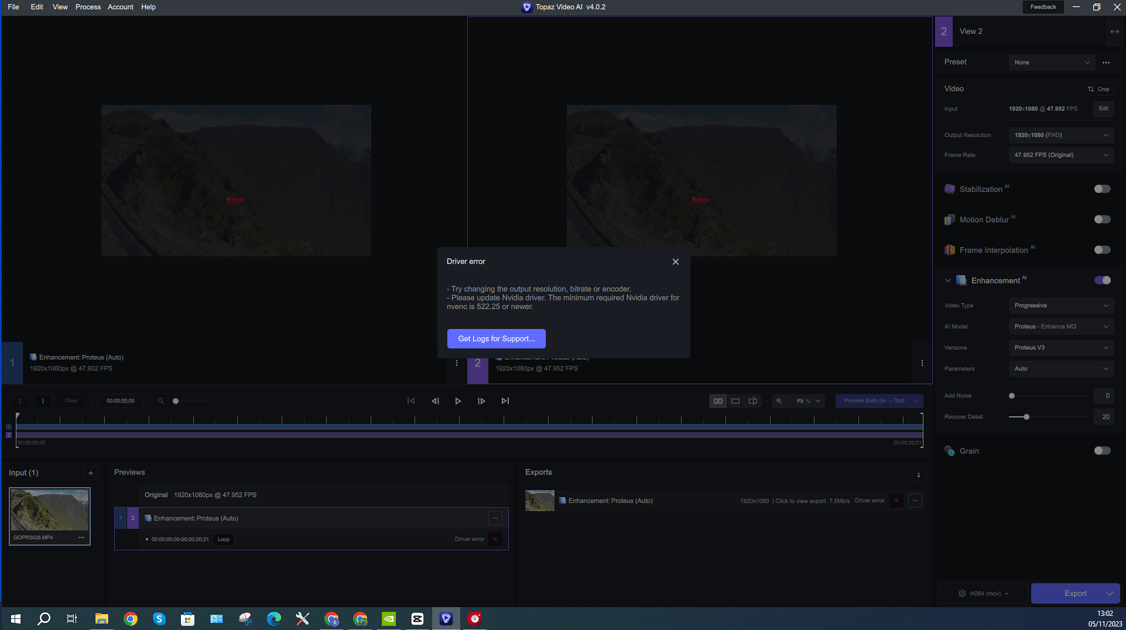Viewport: 1126px width, 630px height.
Task: Select the split-screen comparison icon
Action: (x=752, y=400)
